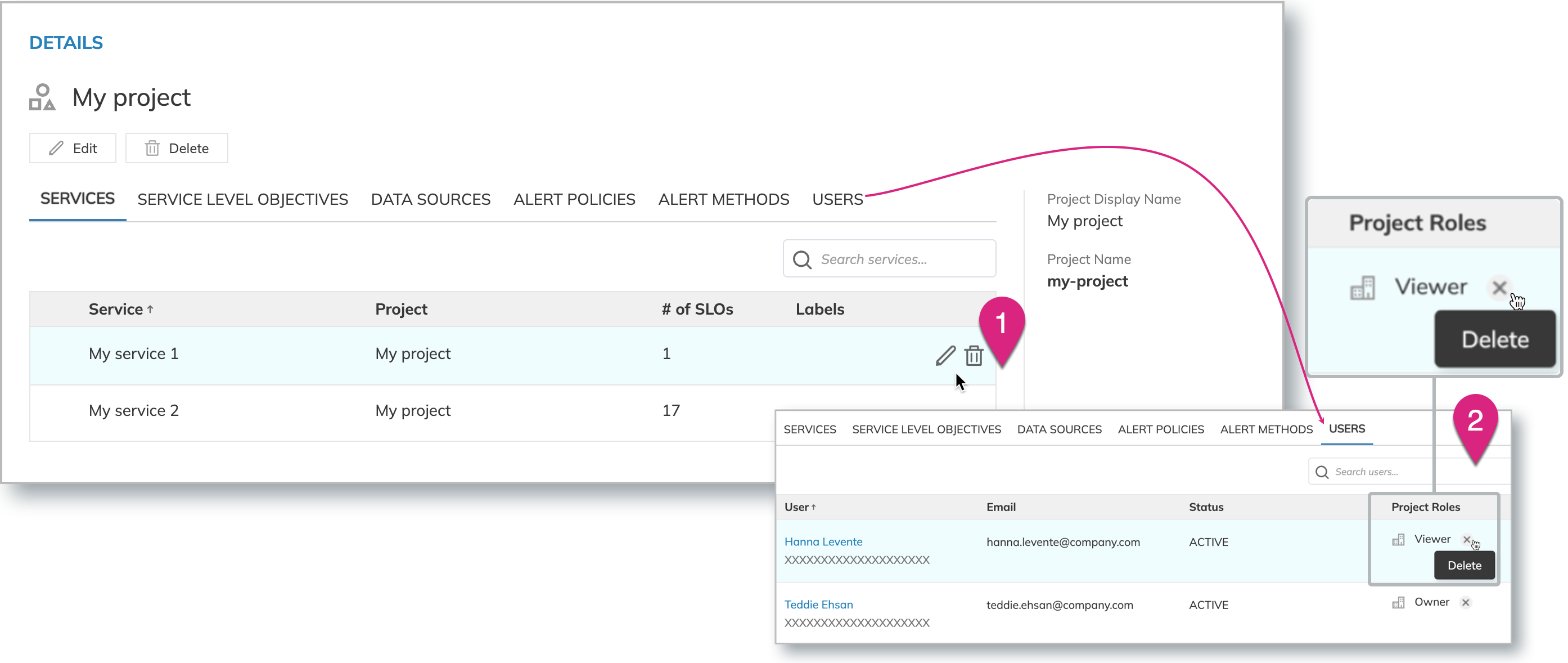Open the SERVICES tab in main window

[x=77, y=199]
